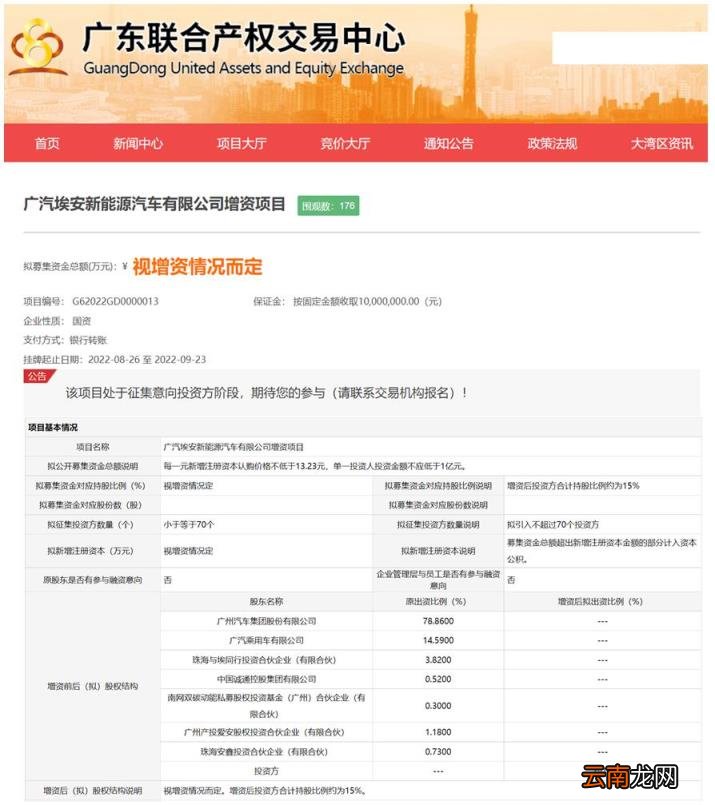The width and height of the screenshot is (715, 805).
Task: Click shareholder 广州汽车集团股份有限公司
Action: pyautogui.click(x=266, y=621)
